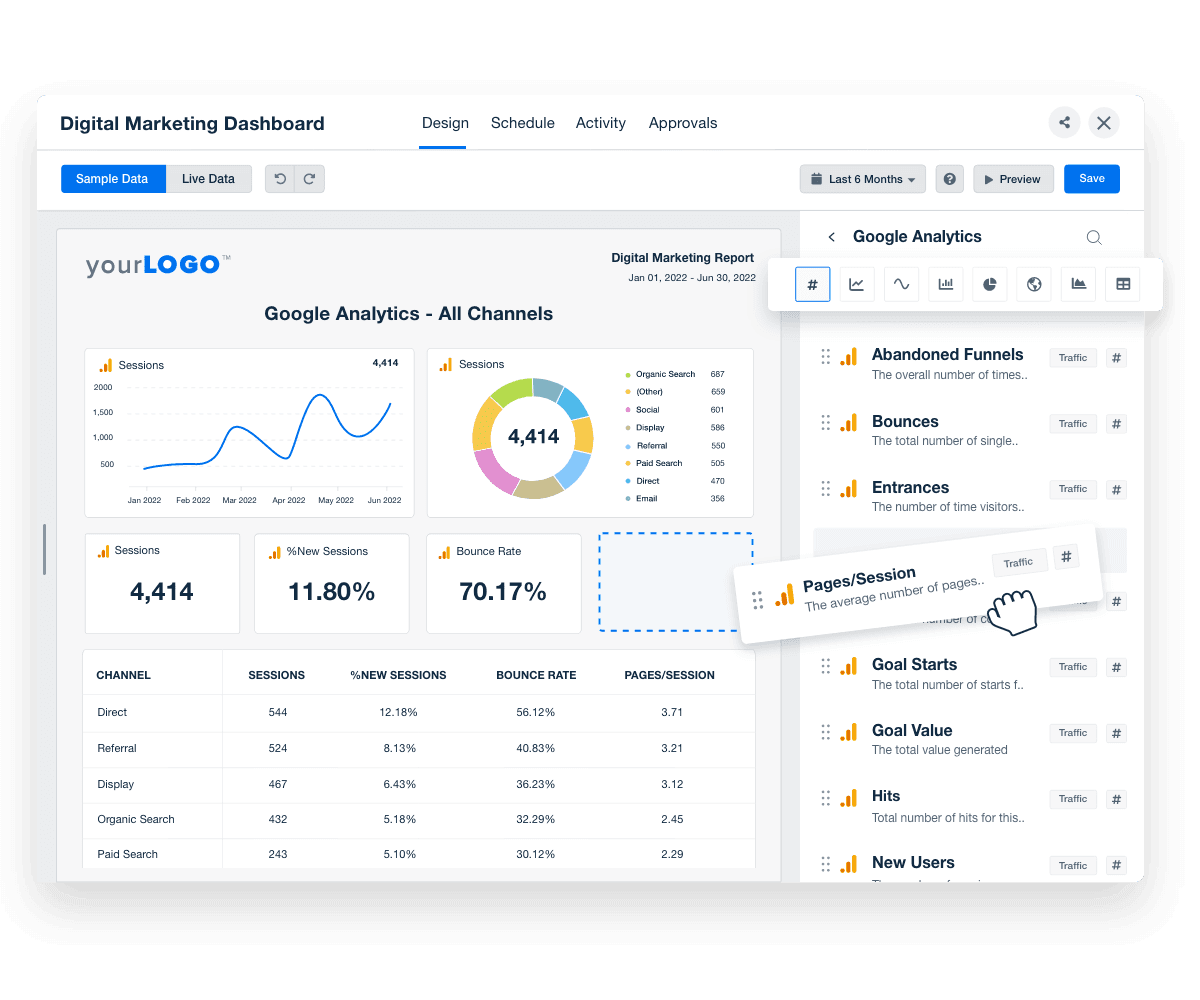Viewport: 1200px width, 1000px height.
Task: Click the share icon near the close button
Action: click(x=1064, y=122)
